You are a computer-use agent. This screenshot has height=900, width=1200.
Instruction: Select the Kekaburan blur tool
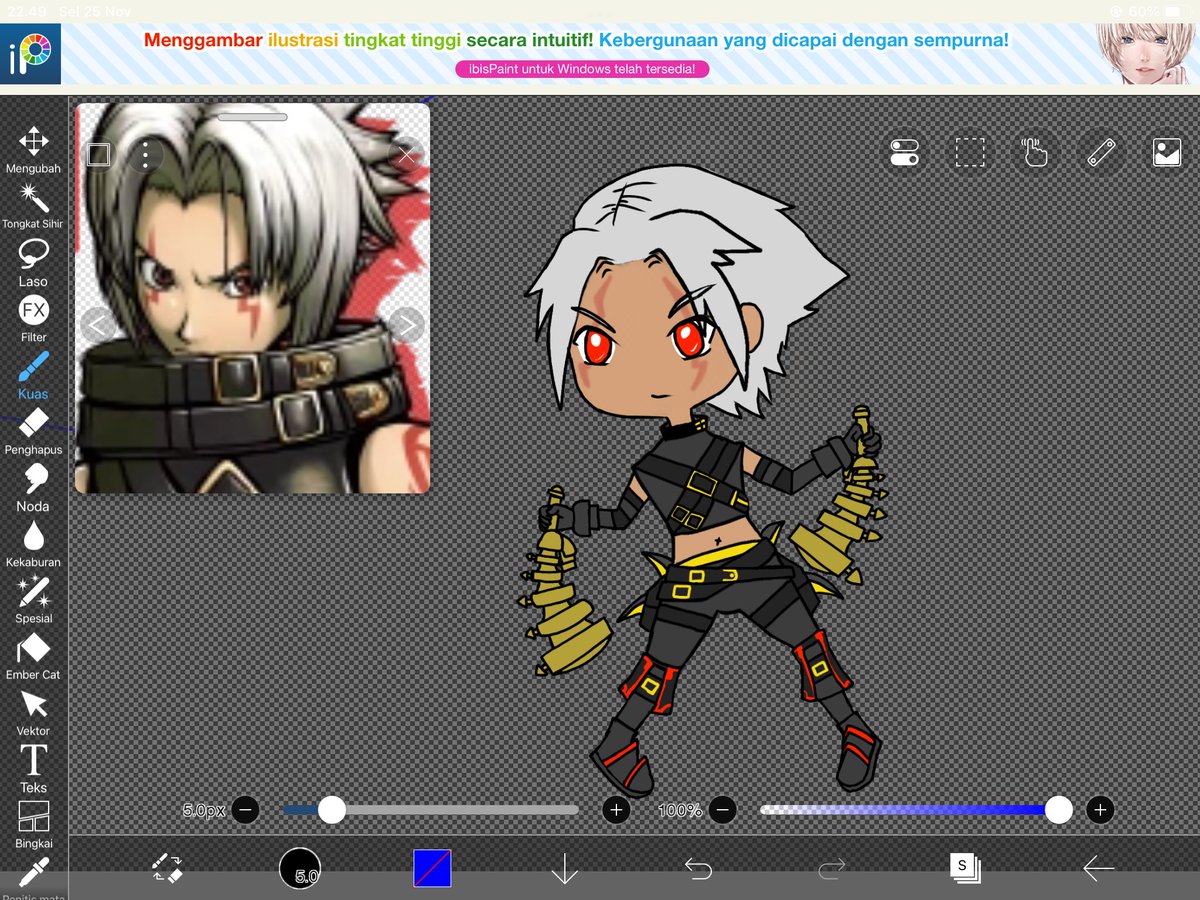[33, 544]
